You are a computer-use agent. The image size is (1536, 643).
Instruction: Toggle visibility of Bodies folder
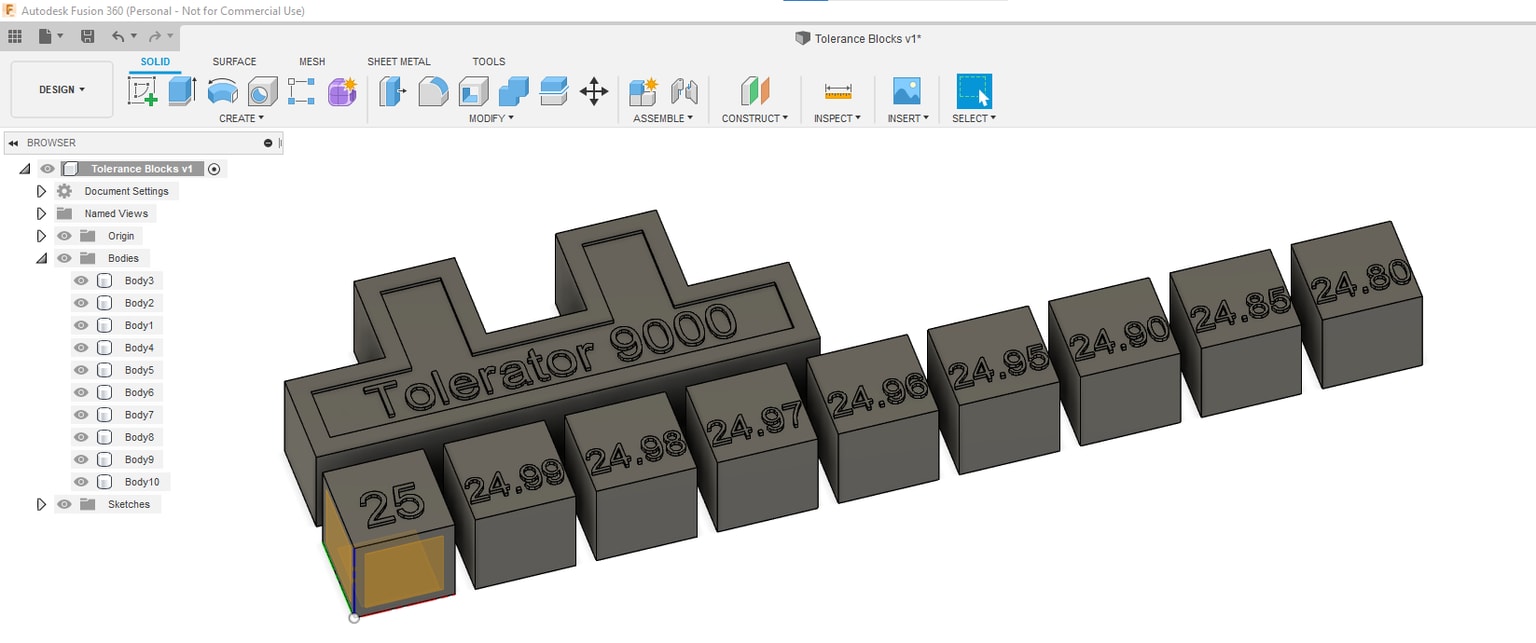tap(65, 258)
